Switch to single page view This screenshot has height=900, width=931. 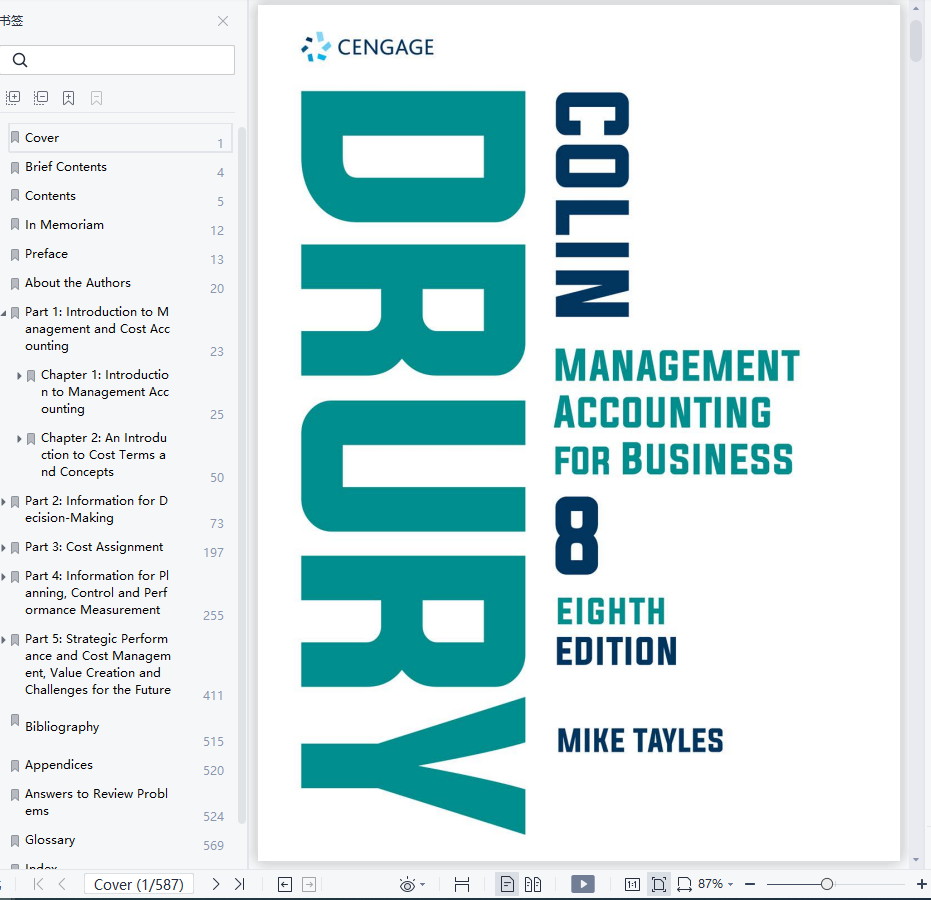click(x=507, y=885)
